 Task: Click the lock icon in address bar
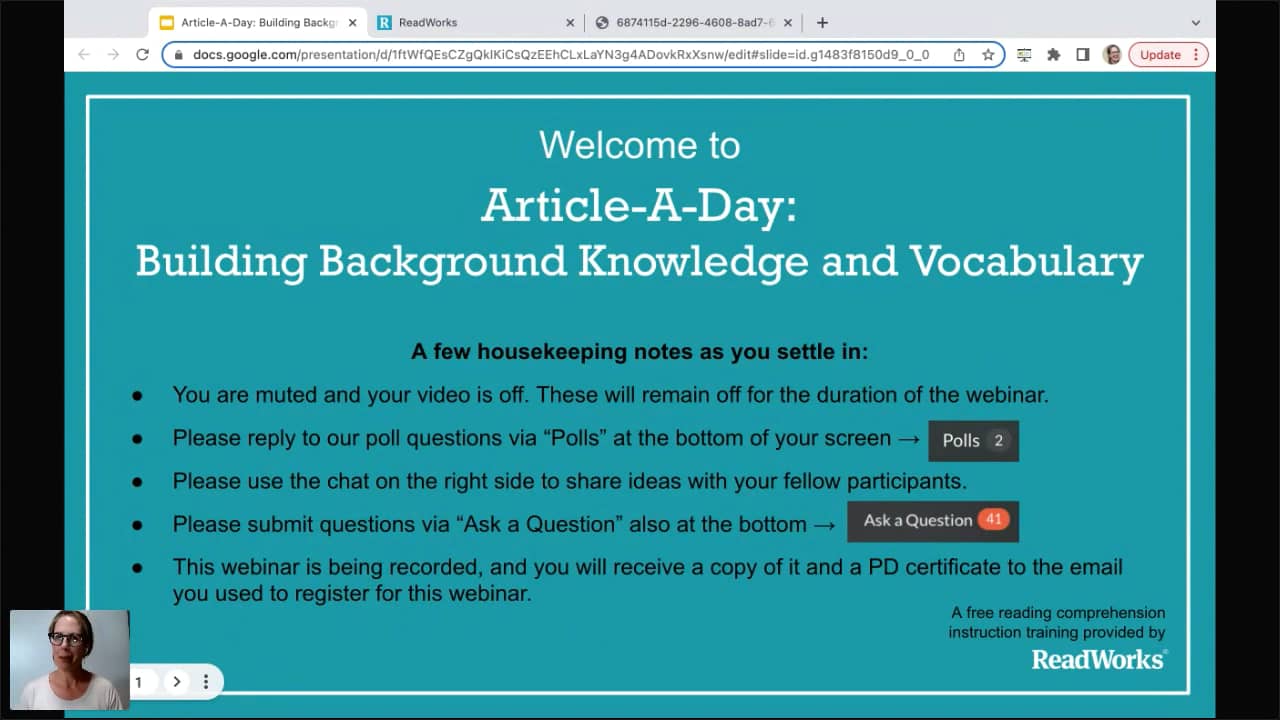[179, 55]
